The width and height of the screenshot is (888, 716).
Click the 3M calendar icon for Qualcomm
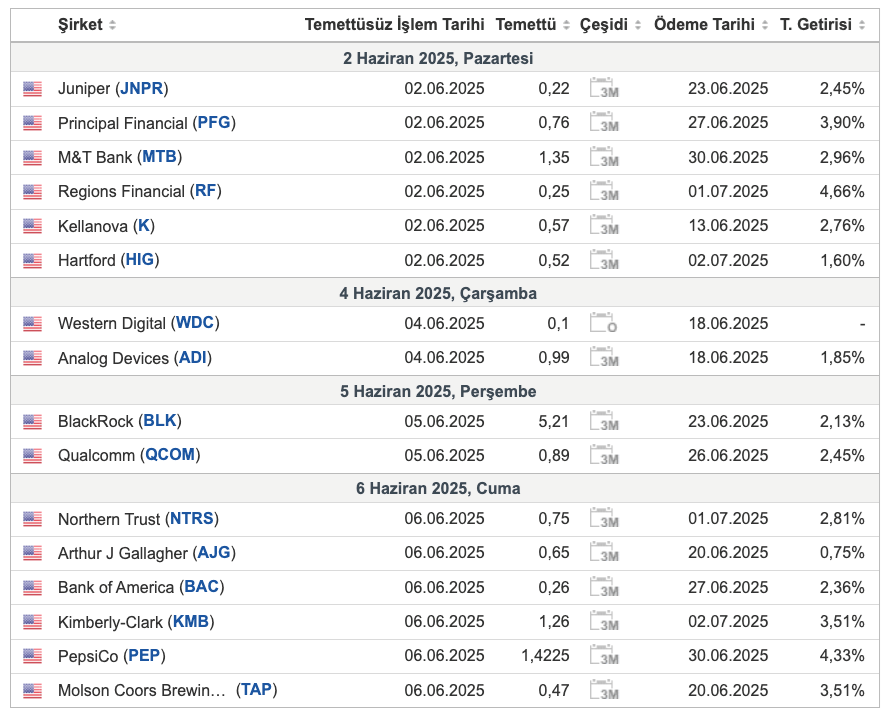pos(604,455)
